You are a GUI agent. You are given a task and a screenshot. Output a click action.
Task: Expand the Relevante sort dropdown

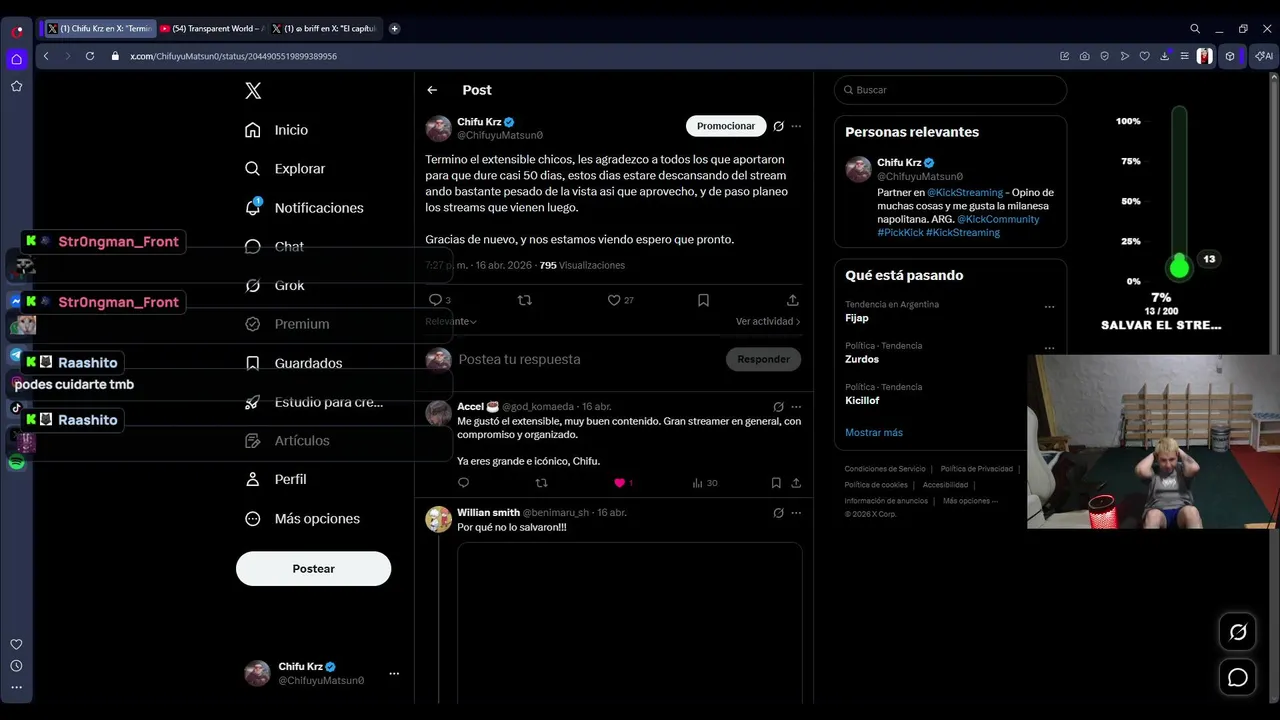click(x=451, y=321)
